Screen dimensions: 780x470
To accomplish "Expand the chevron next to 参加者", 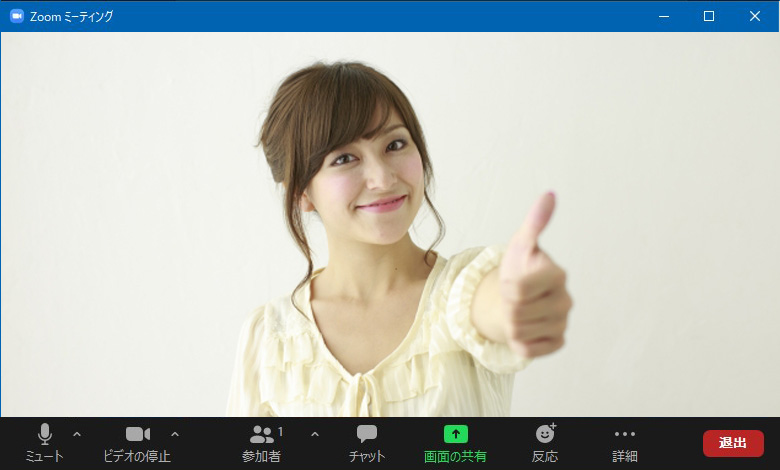I will (315, 434).
